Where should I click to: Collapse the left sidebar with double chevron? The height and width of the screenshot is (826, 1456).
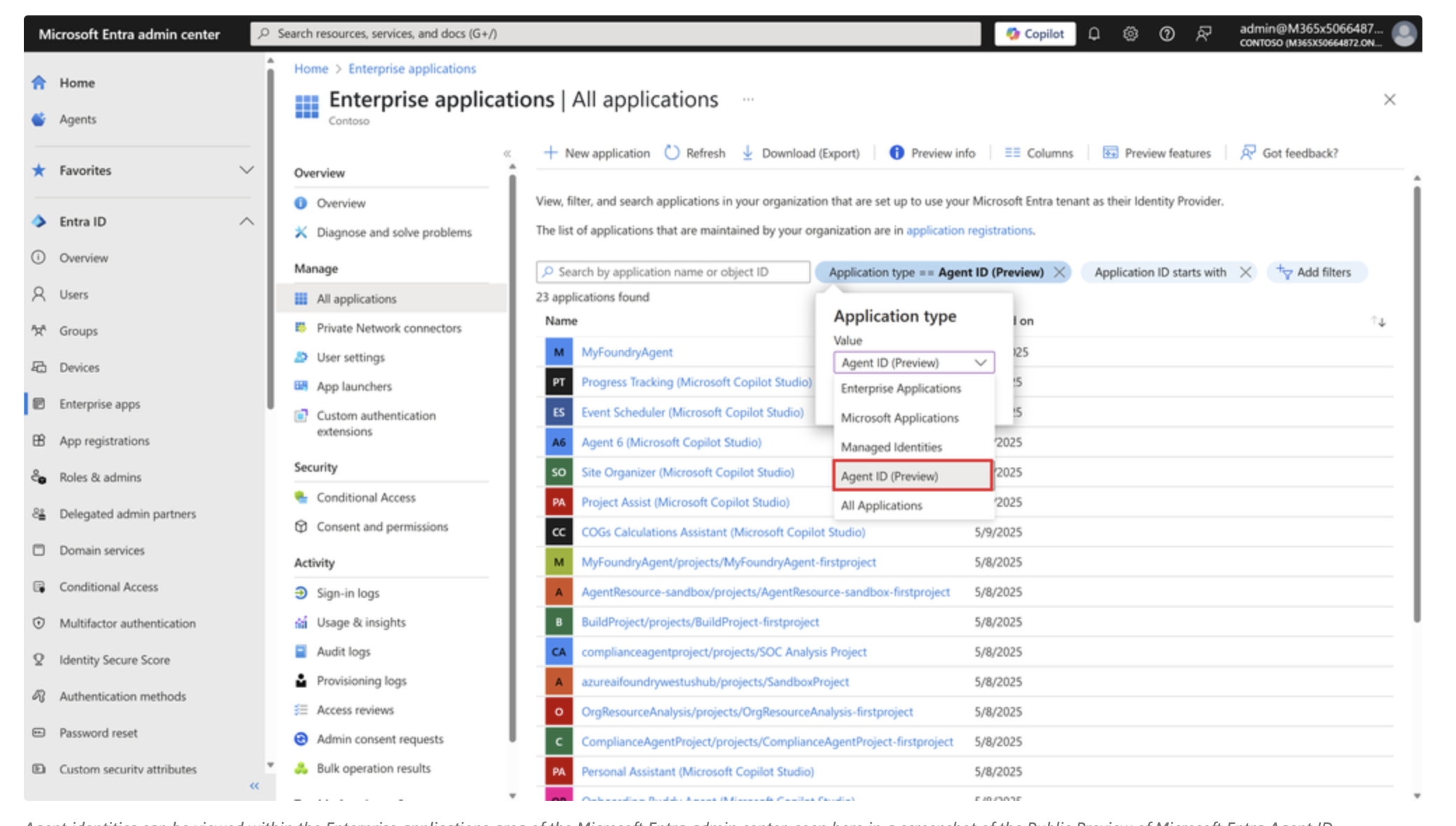coord(255,786)
